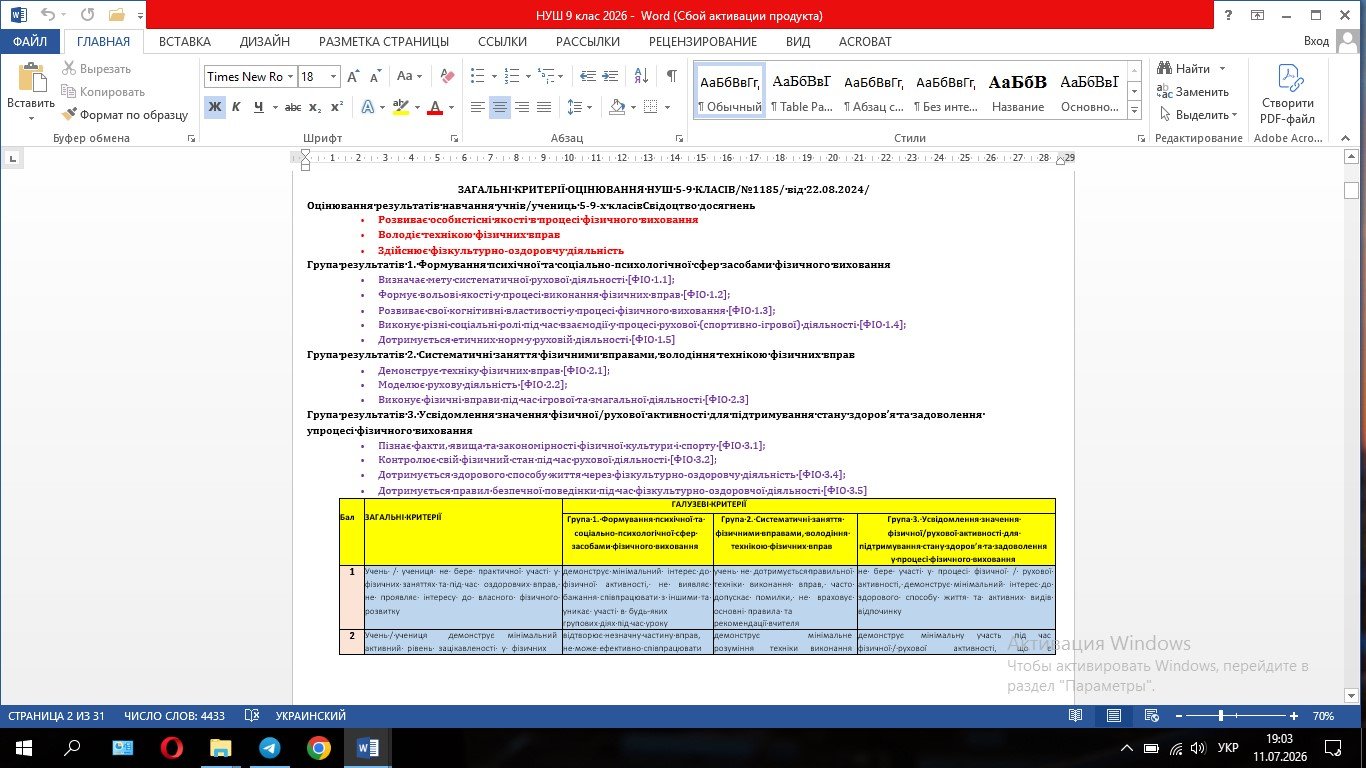
Task: Clear all formatting with the eraser icon
Action: click(x=447, y=76)
